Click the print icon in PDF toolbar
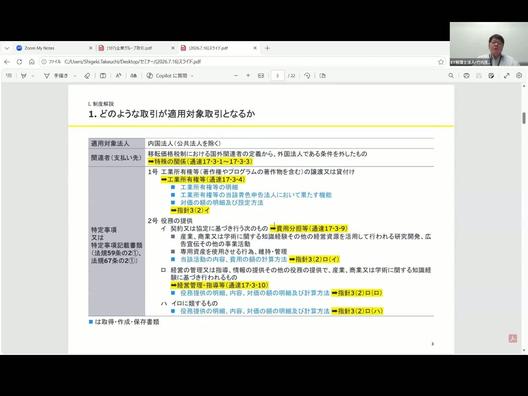Image resolution: width=528 pixels, height=396 pixels. coord(466,76)
